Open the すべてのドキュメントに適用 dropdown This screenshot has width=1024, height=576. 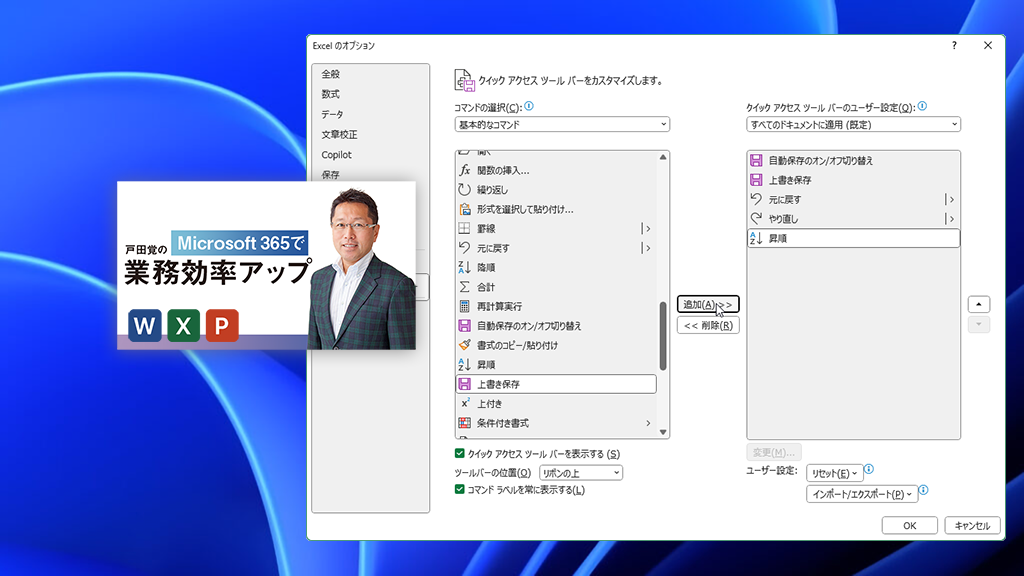(x=854, y=124)
